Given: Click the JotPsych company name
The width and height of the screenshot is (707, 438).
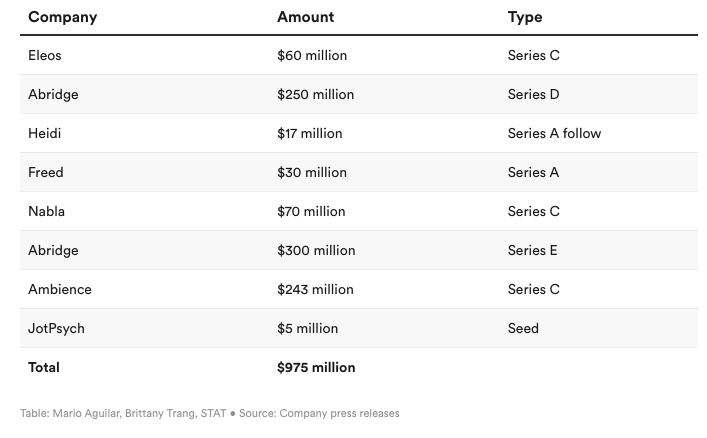Looking at the screenshot, I should point(59,328).
